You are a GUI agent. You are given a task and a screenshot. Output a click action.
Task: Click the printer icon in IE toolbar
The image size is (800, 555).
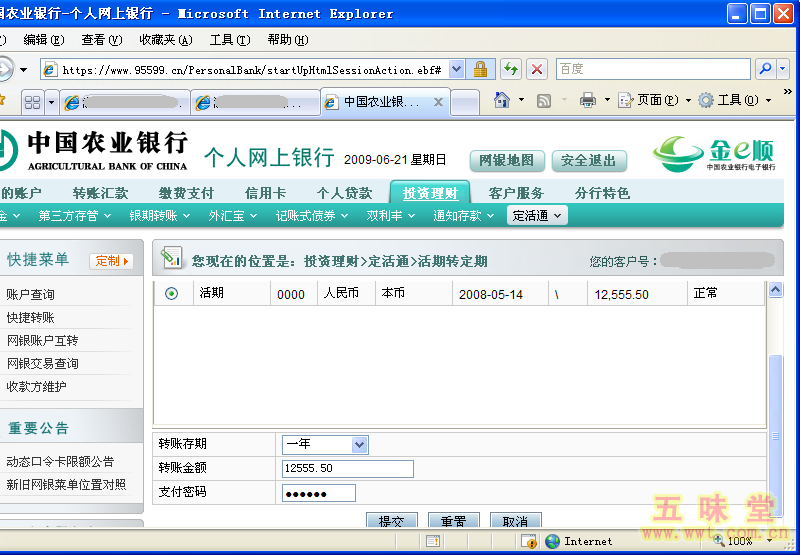pos(588,100)
